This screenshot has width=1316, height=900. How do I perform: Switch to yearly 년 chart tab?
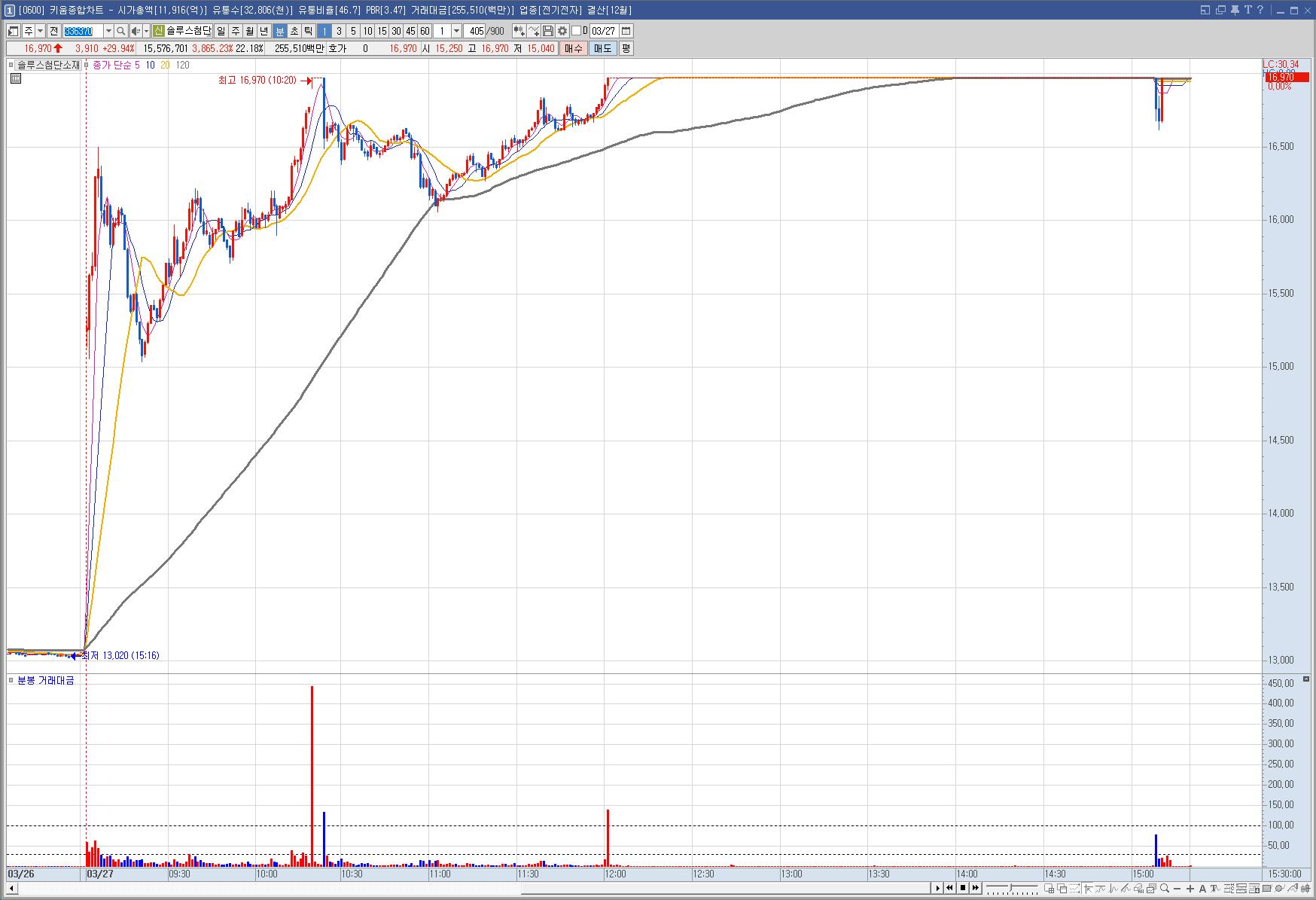264,31
